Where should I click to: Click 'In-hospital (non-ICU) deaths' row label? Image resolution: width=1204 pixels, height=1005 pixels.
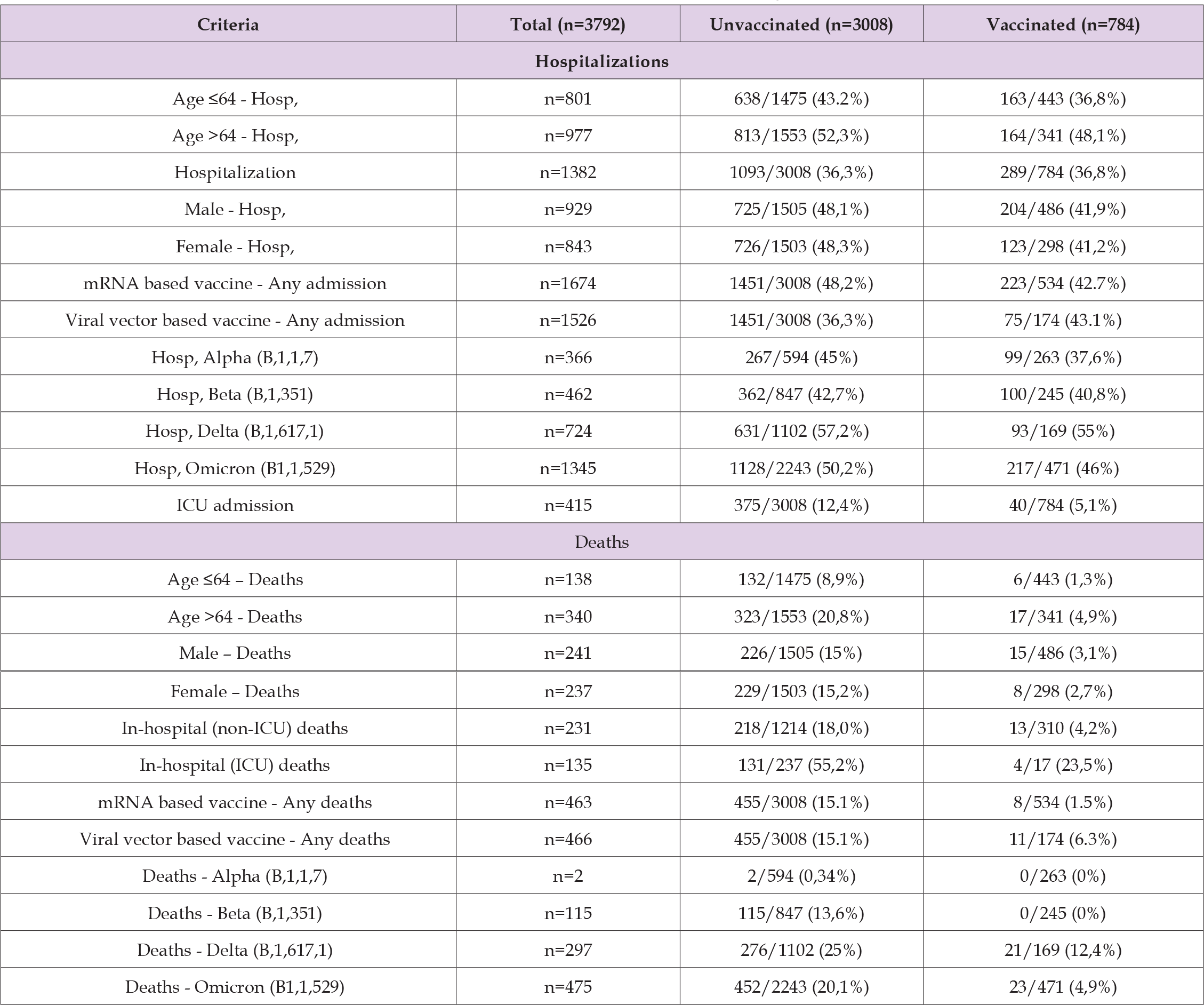235,728
